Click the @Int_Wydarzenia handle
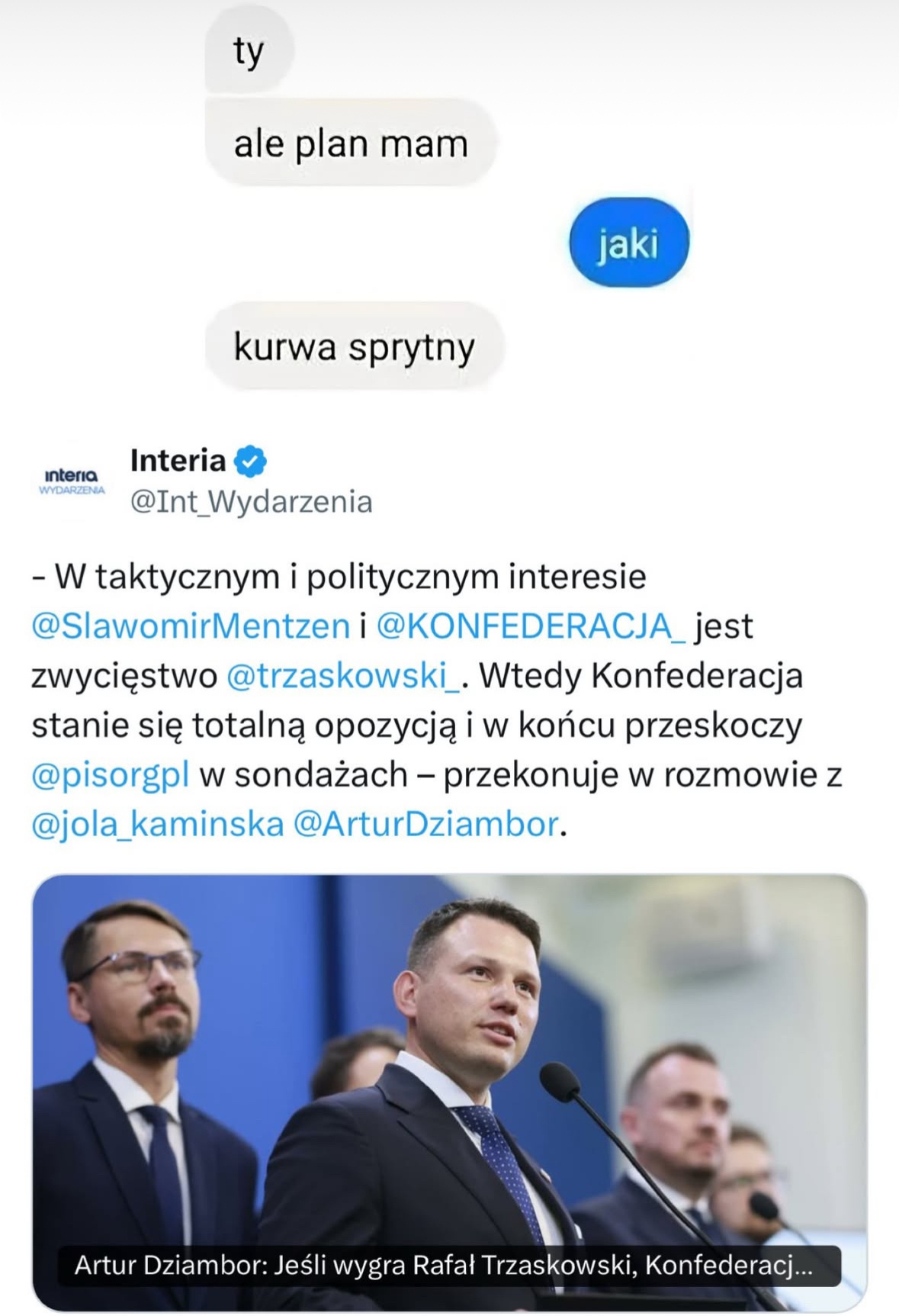Image resolution: width=899 pixels, height=1316 pixels. point(251,502)
